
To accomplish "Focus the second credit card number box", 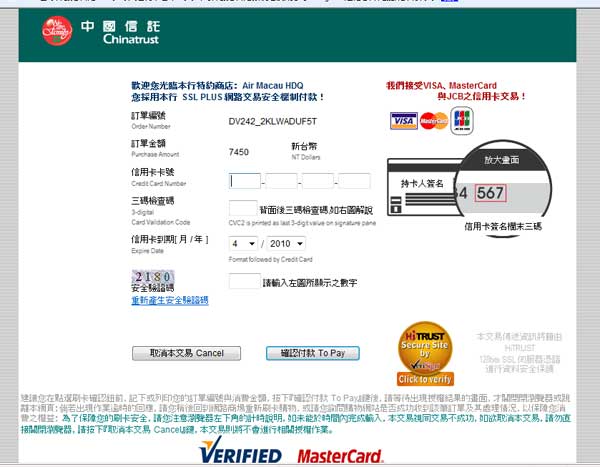I will [x=281, y=181].
